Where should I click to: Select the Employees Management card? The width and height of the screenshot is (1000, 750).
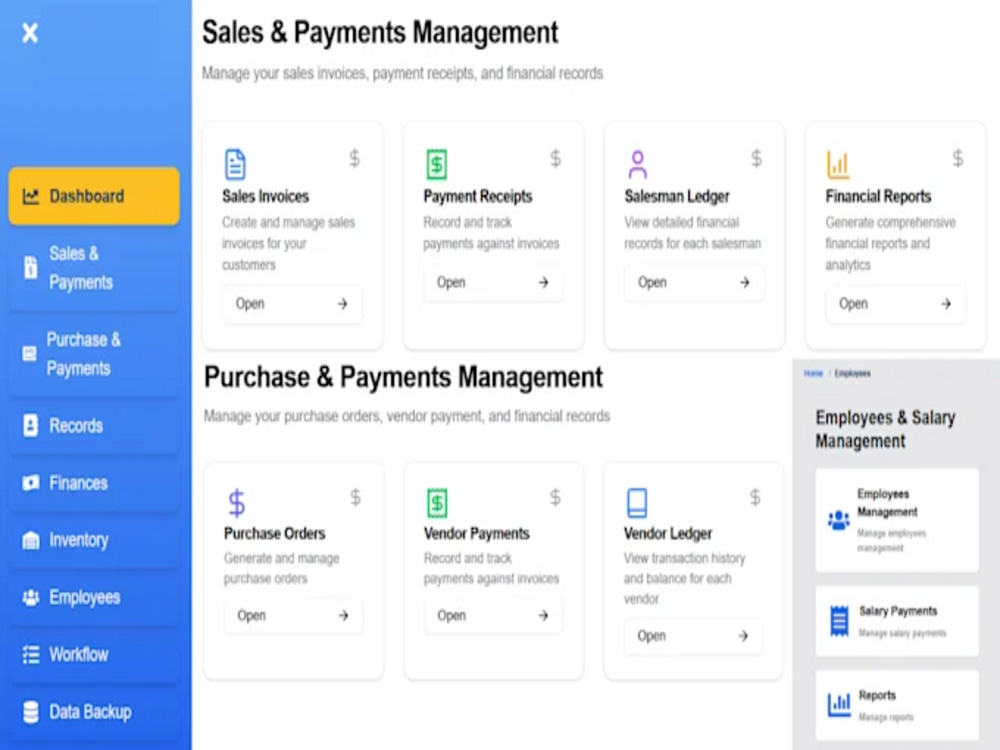(x=897, y=520)
